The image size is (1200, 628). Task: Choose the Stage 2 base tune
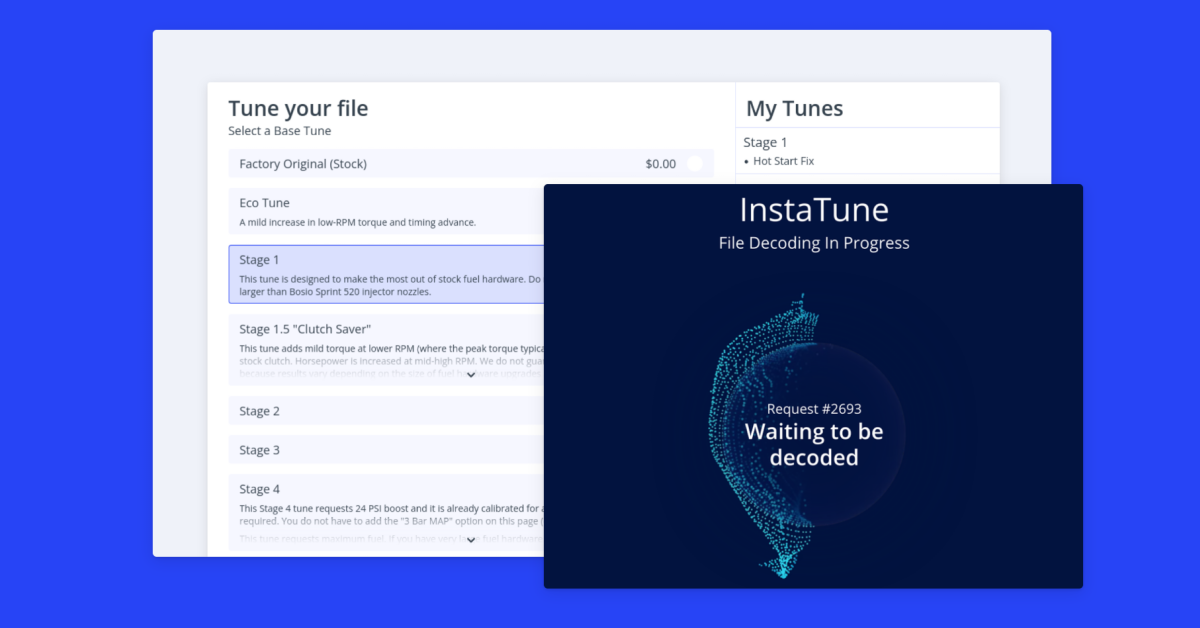[386, 411]
